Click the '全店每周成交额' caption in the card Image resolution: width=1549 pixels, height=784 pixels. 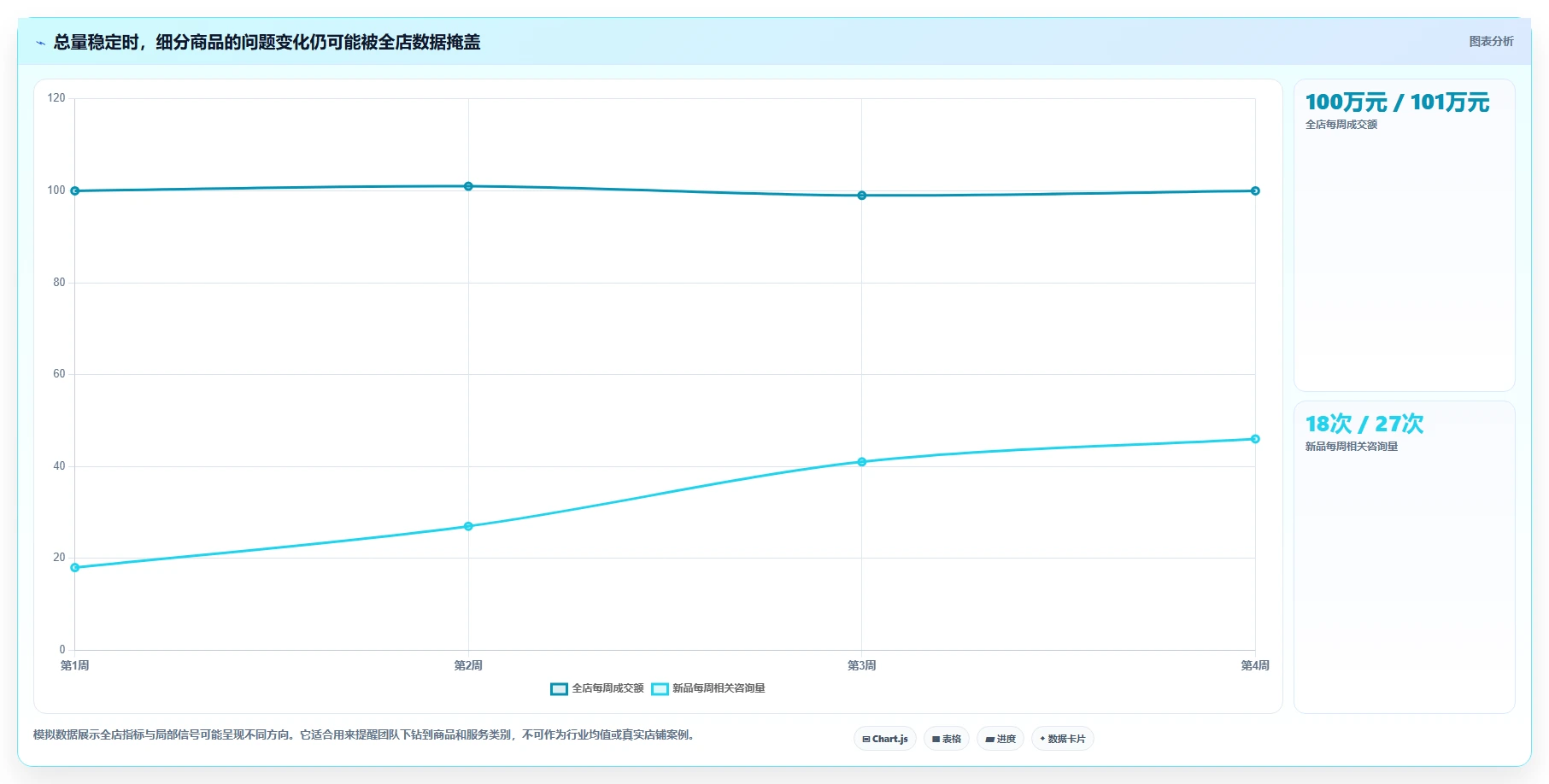(1341, 125)
